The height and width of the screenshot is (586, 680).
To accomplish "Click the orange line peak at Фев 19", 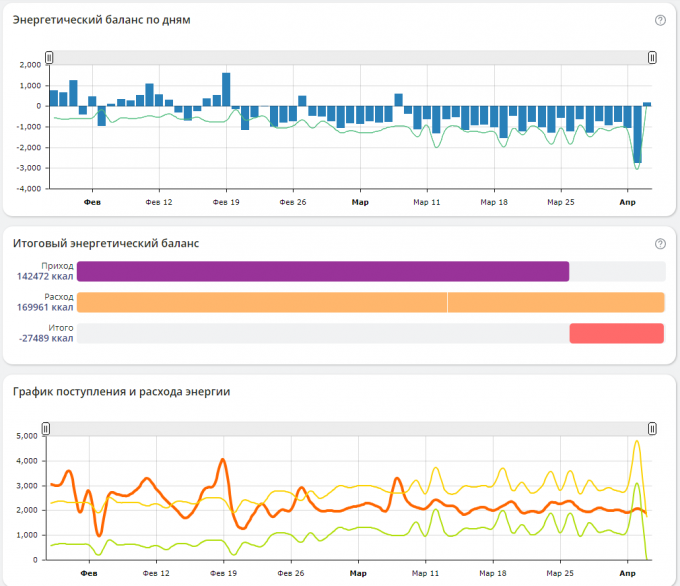I will (x=222, y=461).
